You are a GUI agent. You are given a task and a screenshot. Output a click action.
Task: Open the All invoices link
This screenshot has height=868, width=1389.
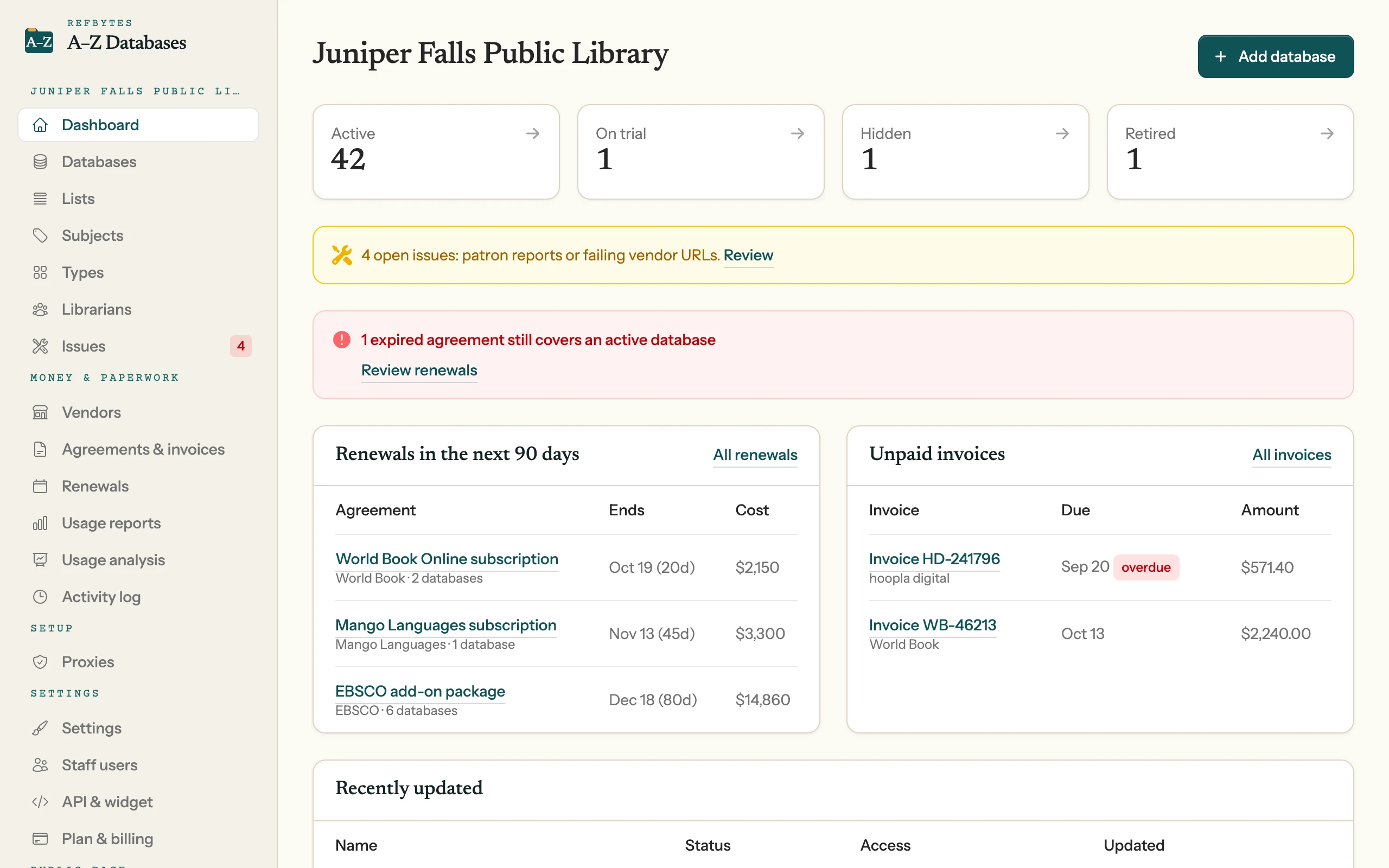click(1291, 455)
